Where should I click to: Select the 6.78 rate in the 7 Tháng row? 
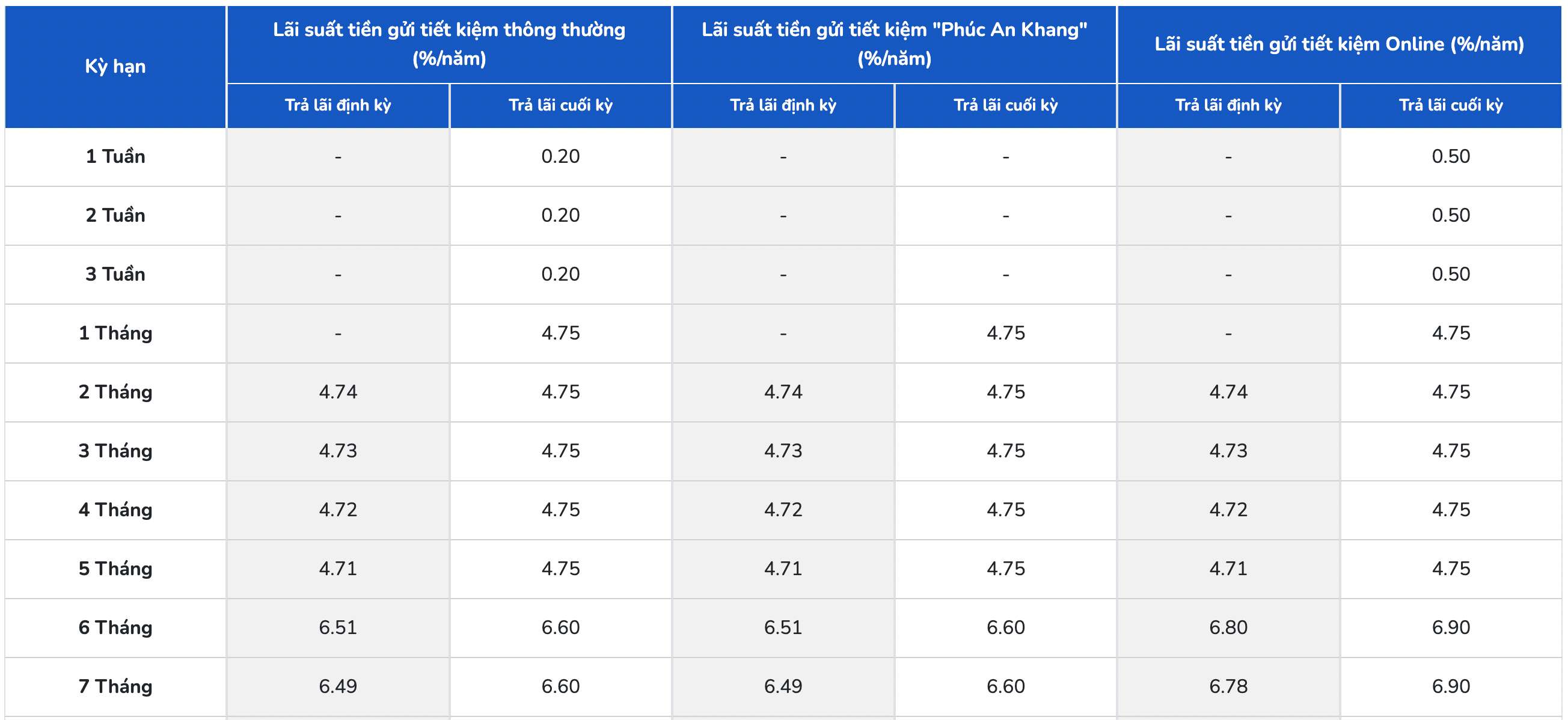click(1228, 686)
